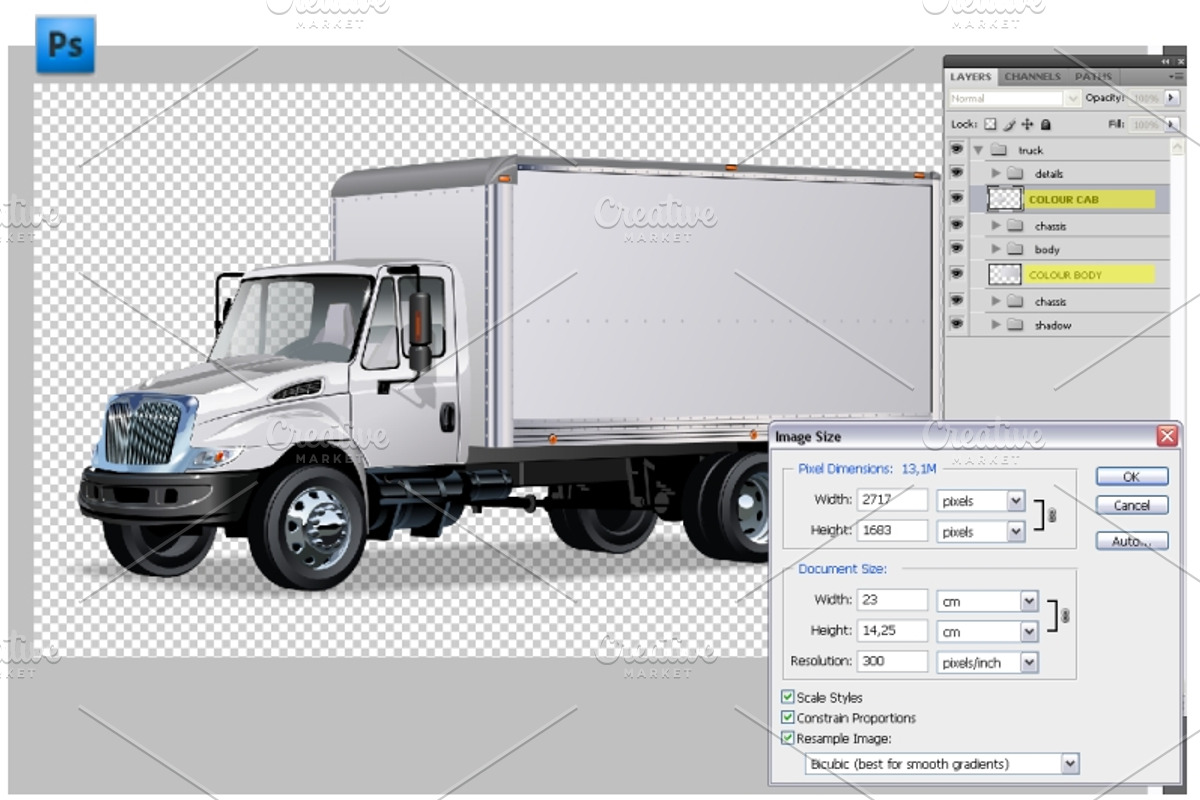
Task: Switch to the Paths tab
Action: pos(1093,76)
